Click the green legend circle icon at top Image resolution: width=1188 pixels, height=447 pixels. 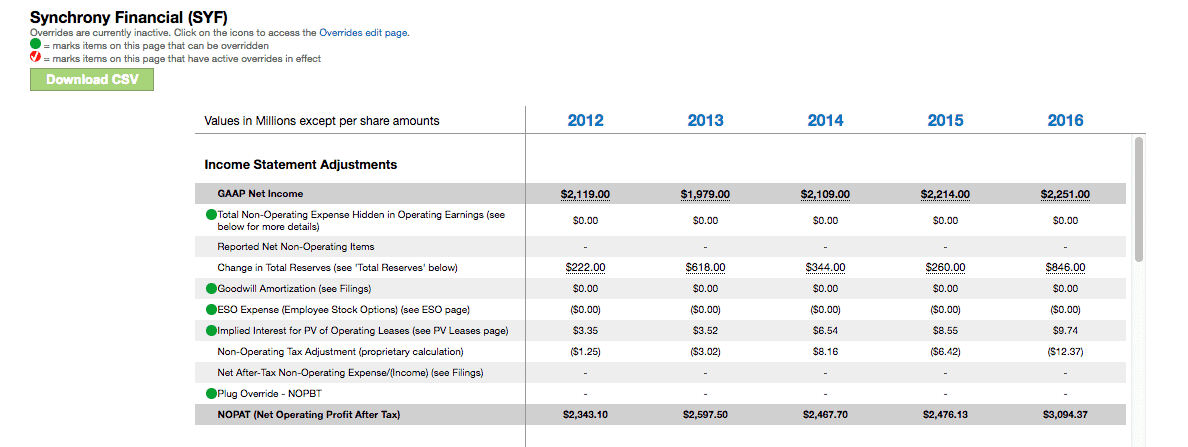click(35, 45)
